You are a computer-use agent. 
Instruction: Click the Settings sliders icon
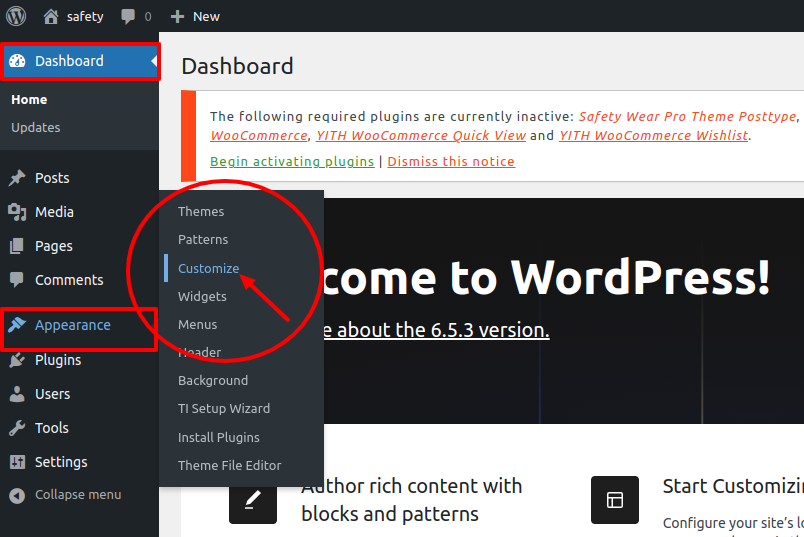17,462
